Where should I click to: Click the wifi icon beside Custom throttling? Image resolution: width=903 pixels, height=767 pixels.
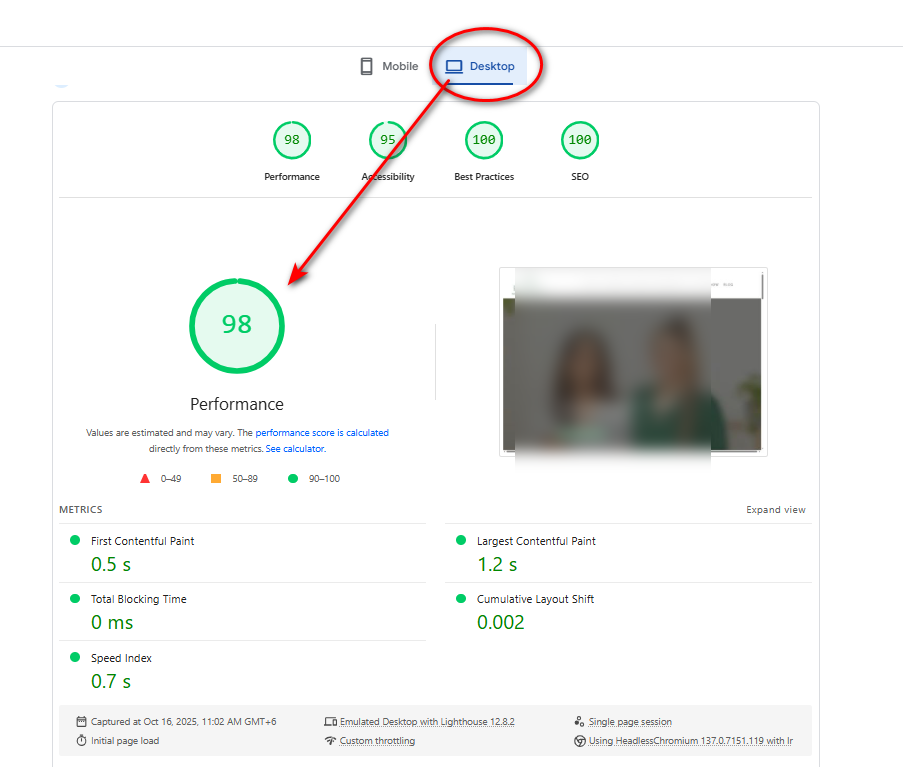[330, 741]
